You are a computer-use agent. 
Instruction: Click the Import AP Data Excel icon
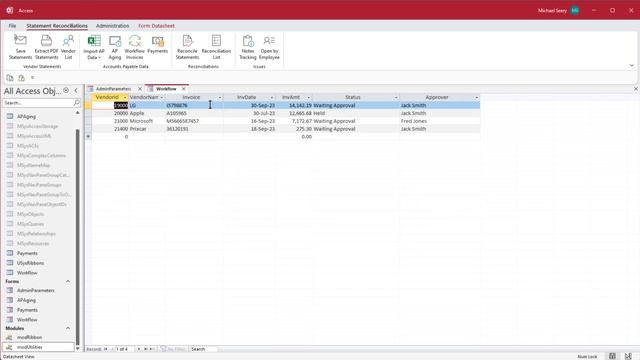tap(94, 47)
